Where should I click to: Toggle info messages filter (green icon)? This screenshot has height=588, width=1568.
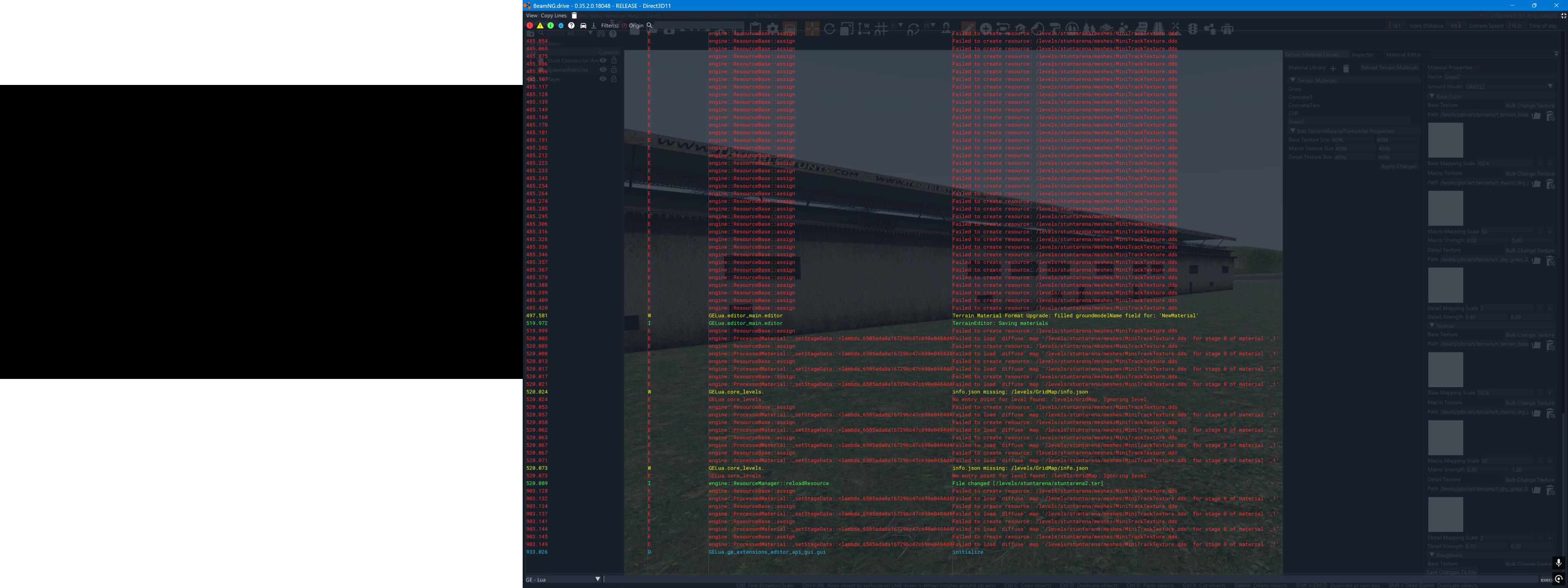coord(550,26)
